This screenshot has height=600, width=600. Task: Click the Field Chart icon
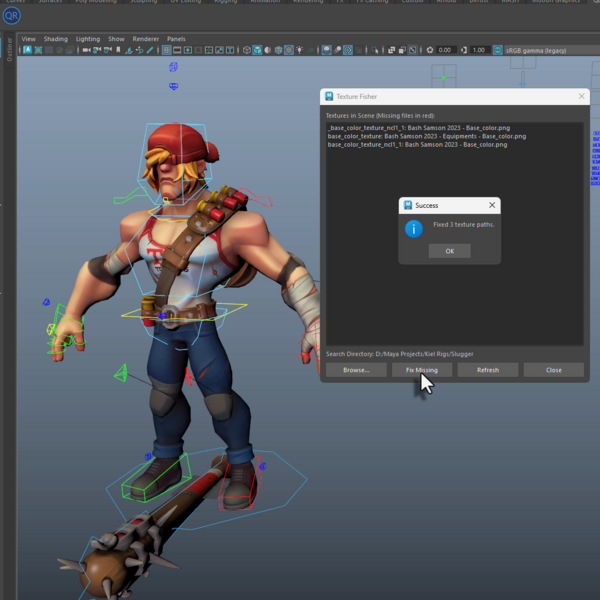[x=209, y=50]
